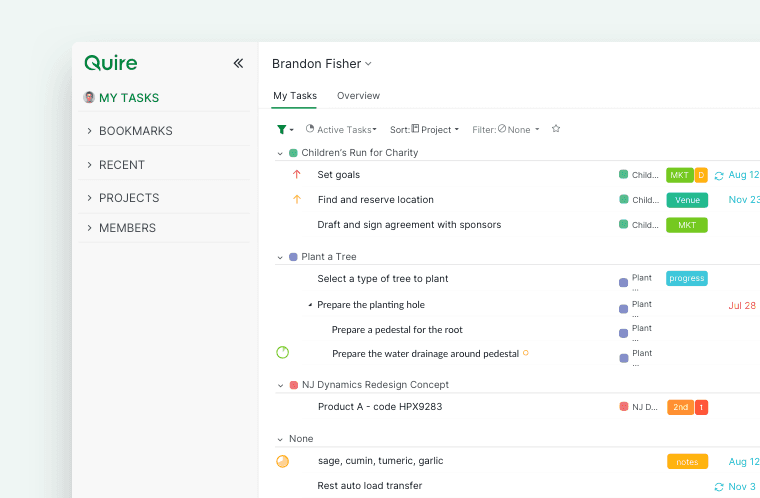
Task: Expand the BOOKMARKS section
Action: [90, 130]
